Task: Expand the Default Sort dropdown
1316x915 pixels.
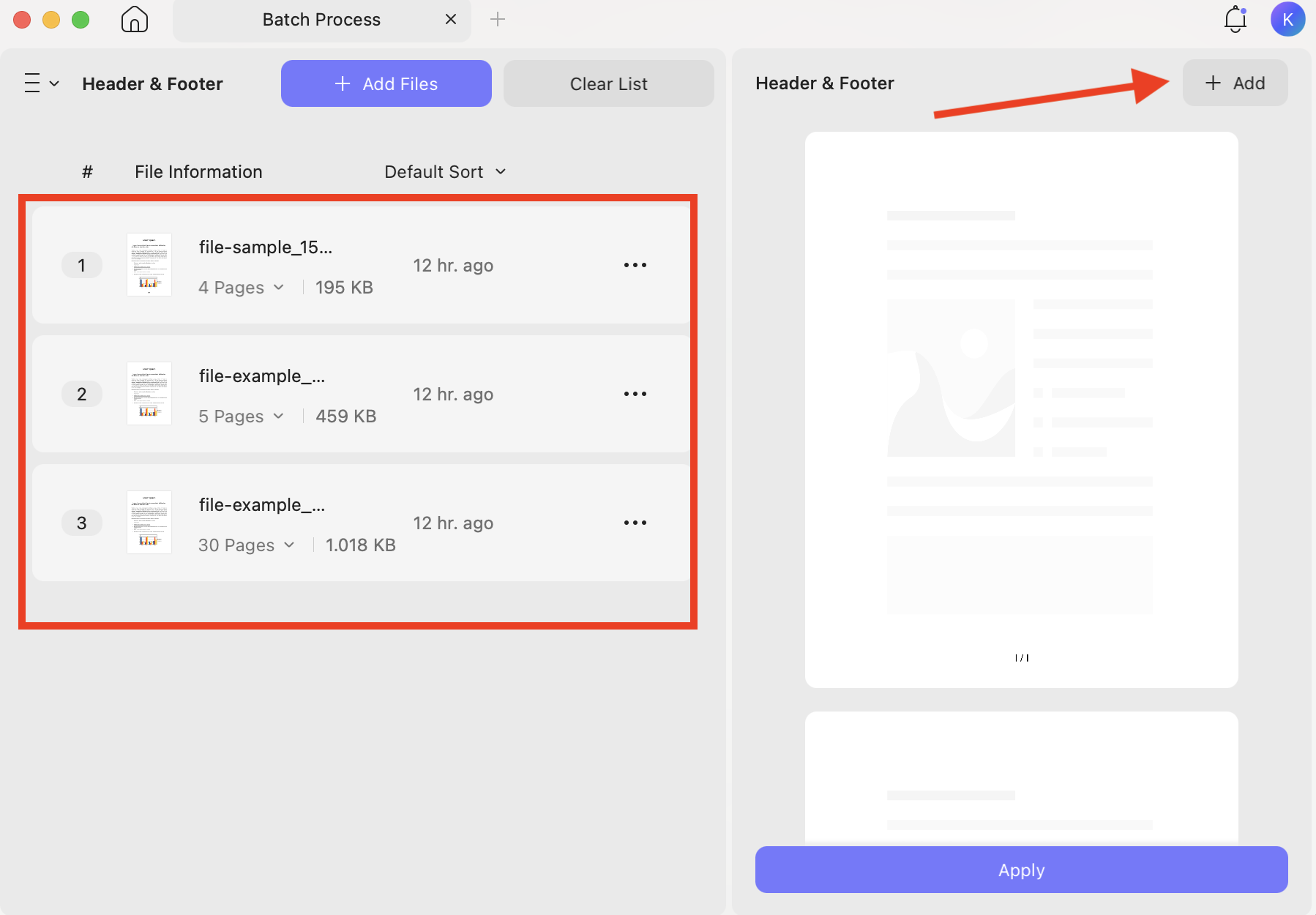Action: pyautogui.click(x=444, y=171)
